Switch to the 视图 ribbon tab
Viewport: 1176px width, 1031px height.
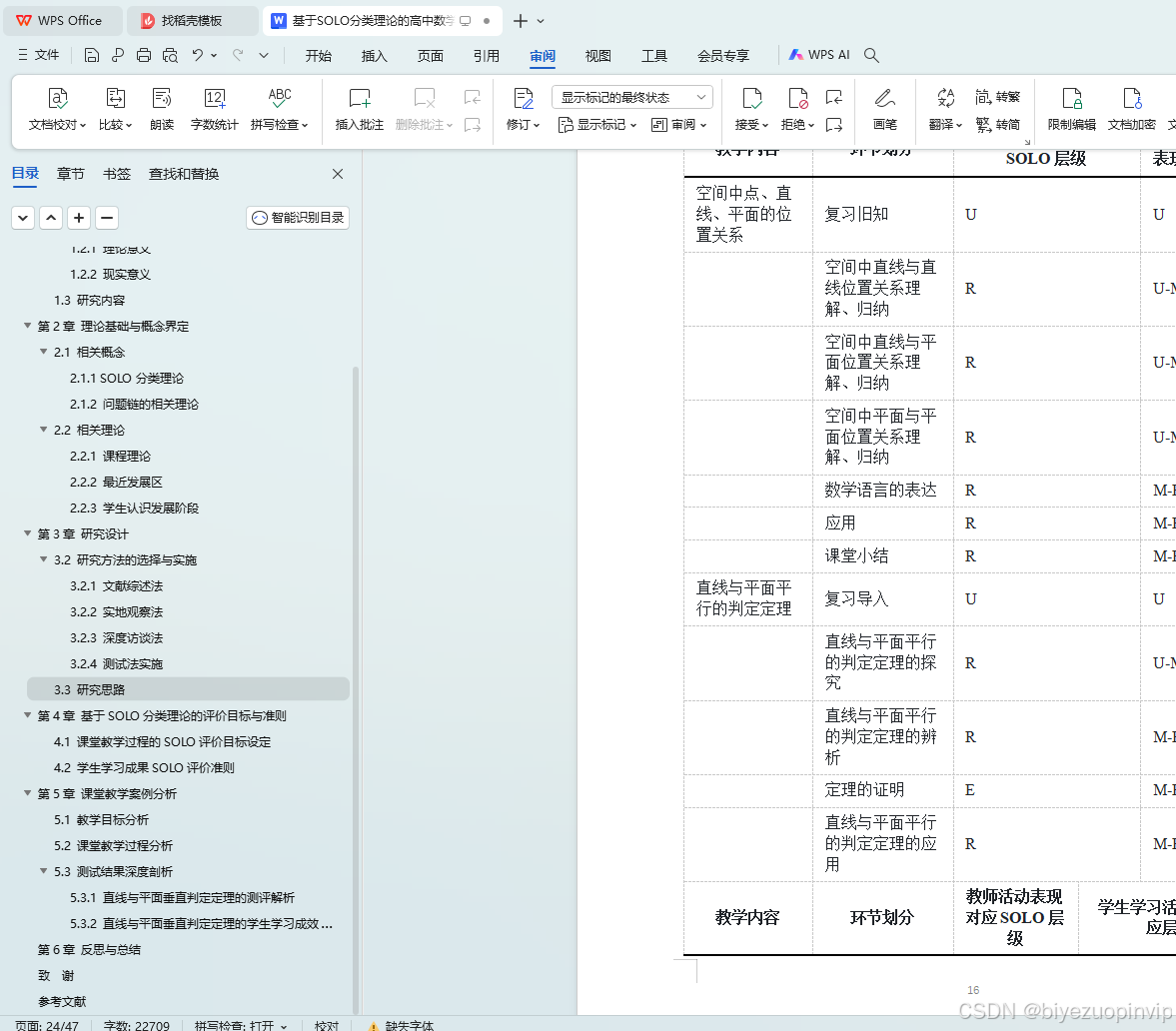[597, 56]
